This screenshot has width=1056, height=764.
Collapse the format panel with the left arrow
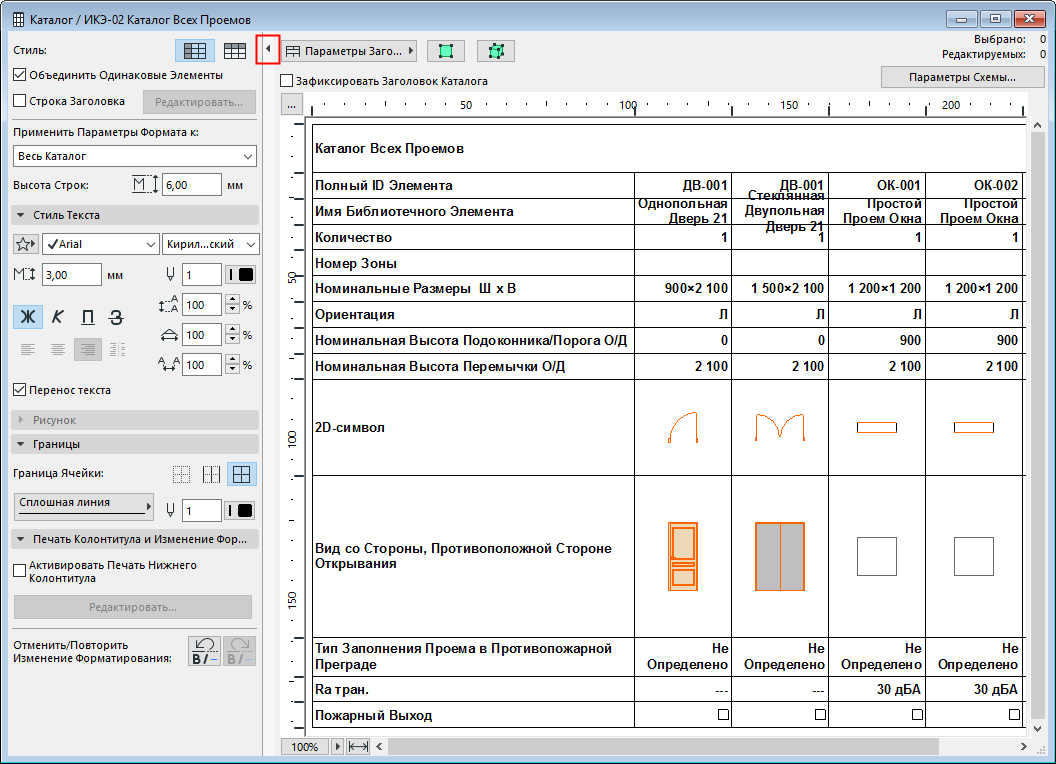267,50
